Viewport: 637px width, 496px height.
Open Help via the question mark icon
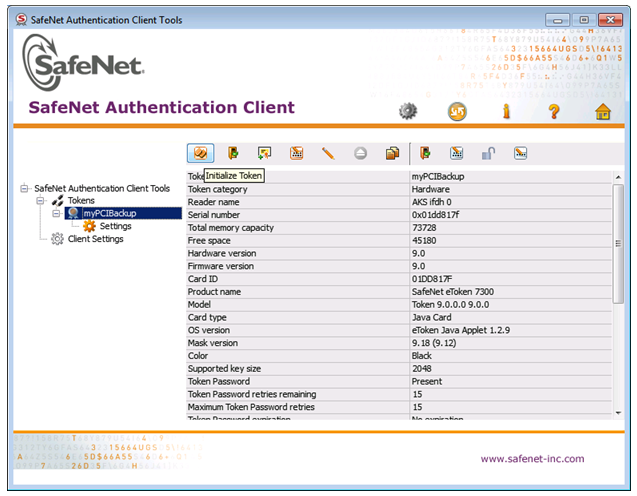[x=553, y=111]
